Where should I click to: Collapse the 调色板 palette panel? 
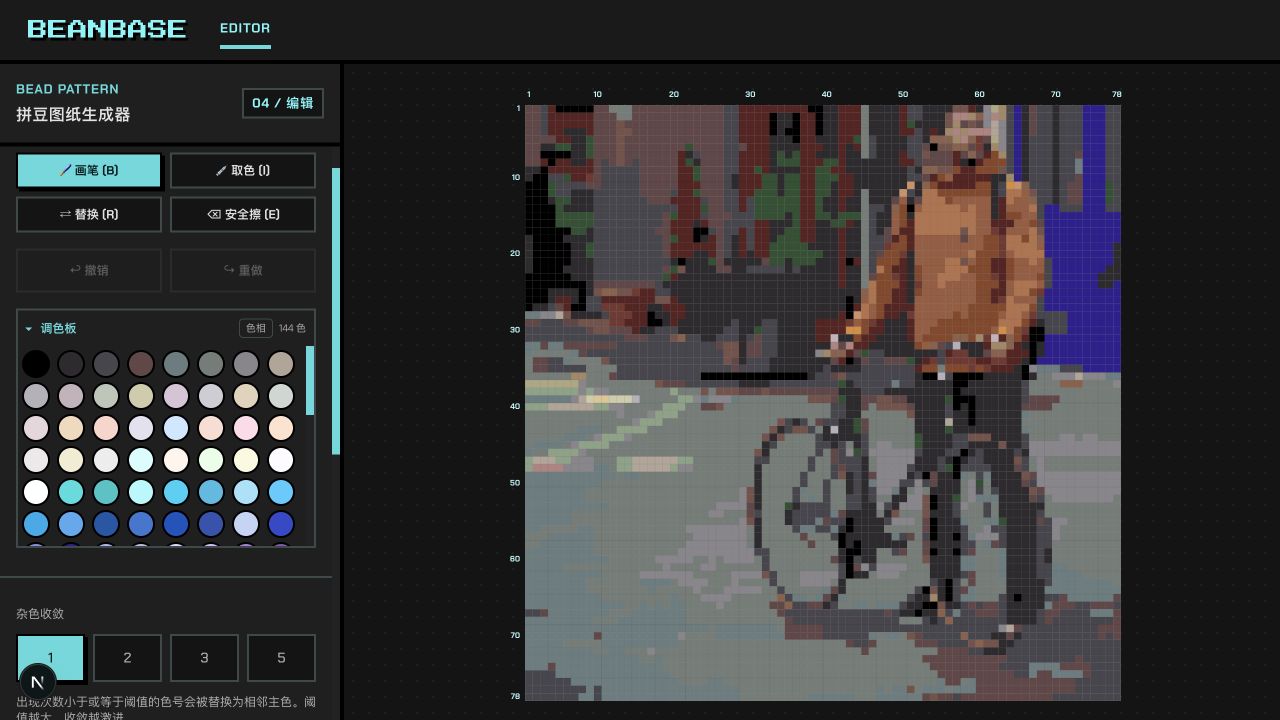pos(51,328)
